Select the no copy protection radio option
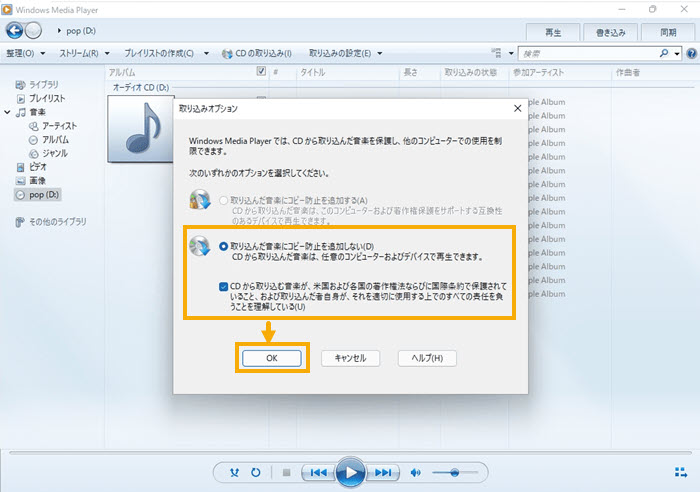700x492 pixels. point(224,246)
